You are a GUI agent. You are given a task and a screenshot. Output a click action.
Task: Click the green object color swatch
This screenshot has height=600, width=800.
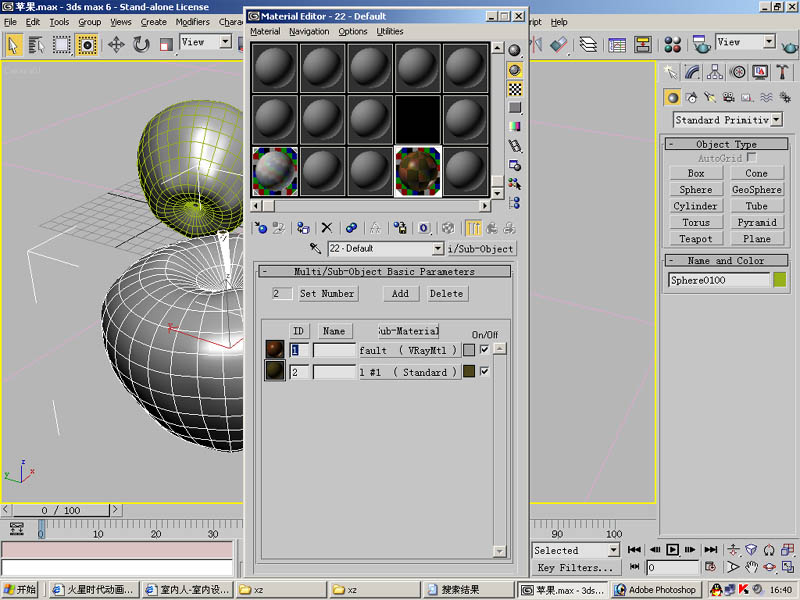click(x=779, y=280)
